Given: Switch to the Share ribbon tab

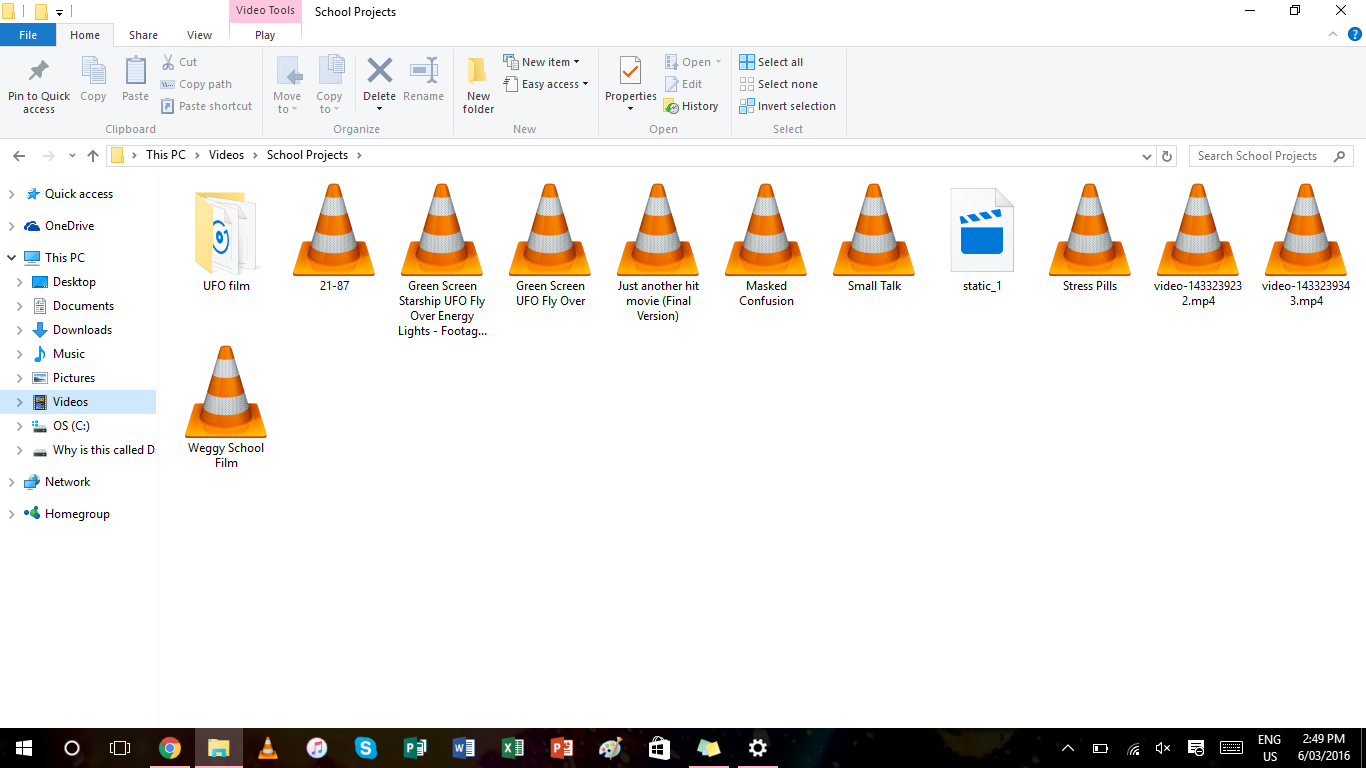Looking at the screenshot, I should [x=143, y=35].
